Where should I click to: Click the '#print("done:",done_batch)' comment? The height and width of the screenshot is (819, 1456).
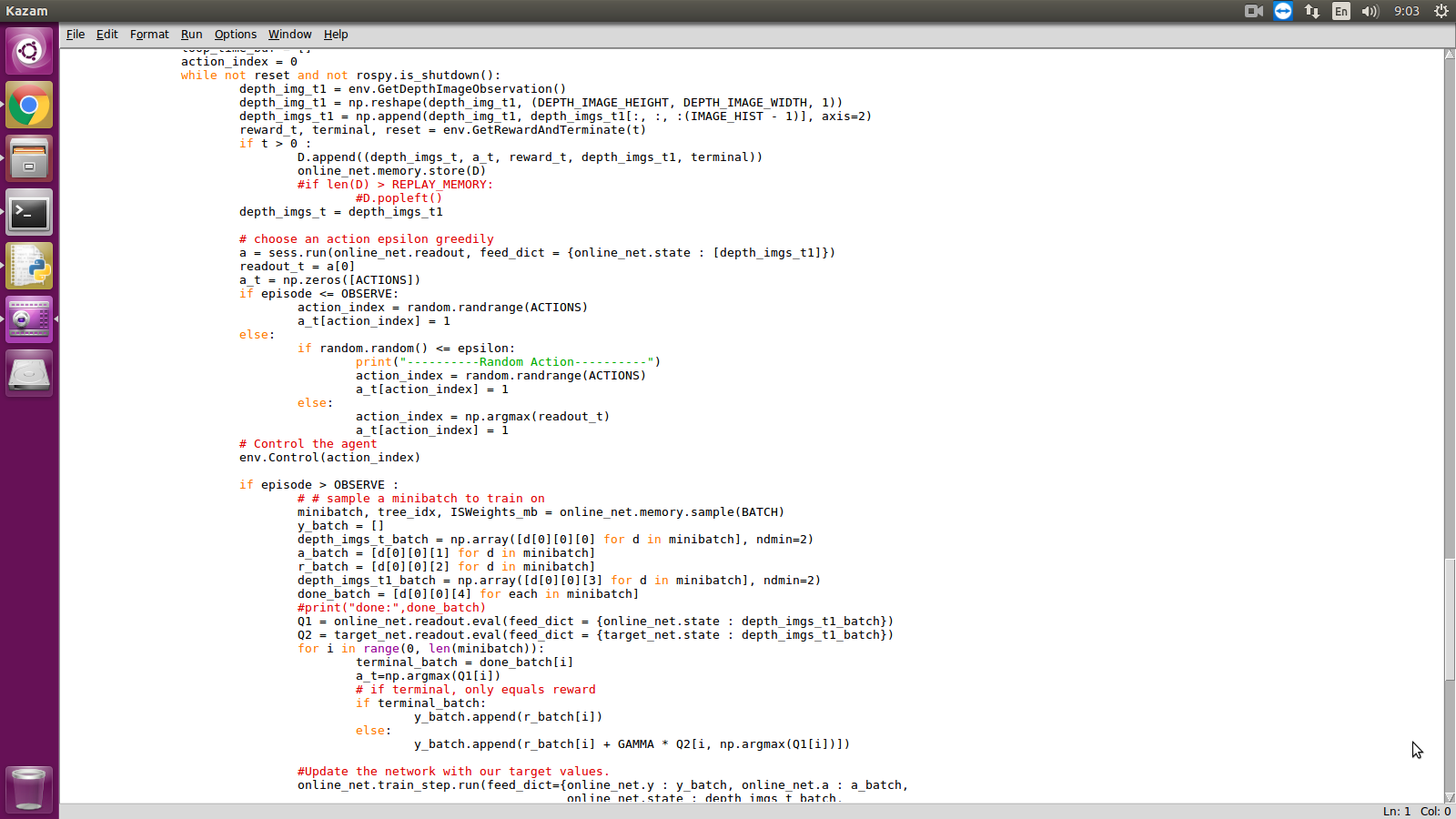coord(391,608)
